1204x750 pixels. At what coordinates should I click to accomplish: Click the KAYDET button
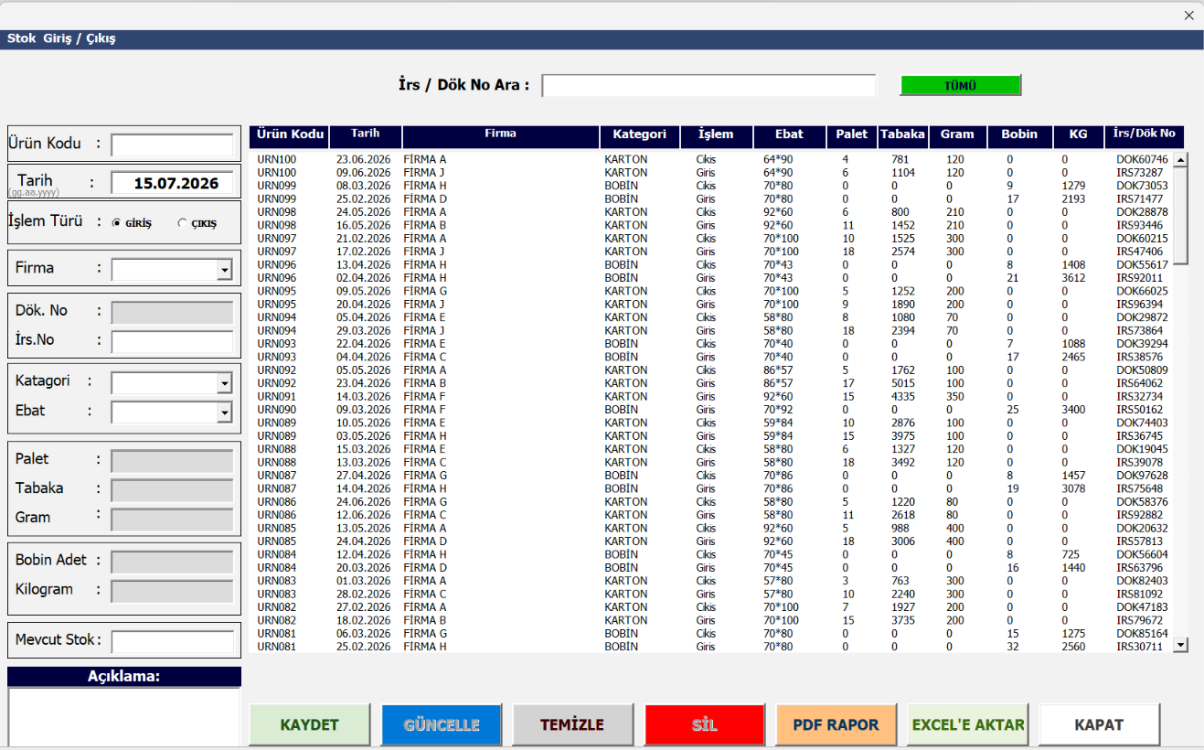click(309, 725)
